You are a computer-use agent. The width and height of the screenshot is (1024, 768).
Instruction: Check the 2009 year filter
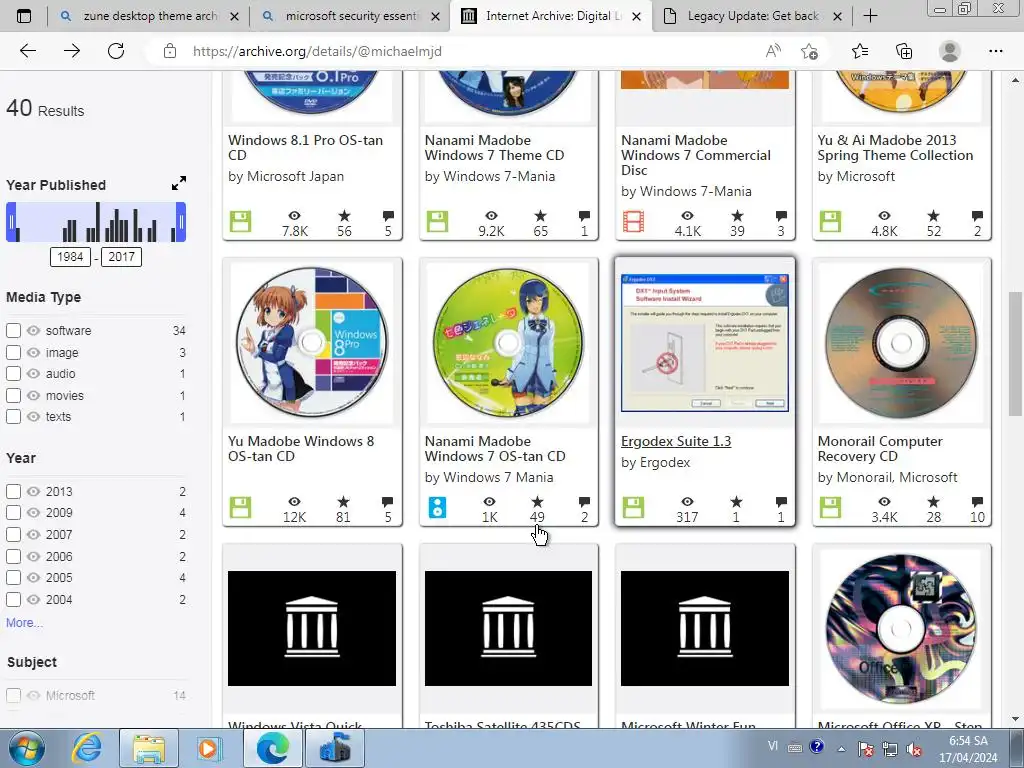14,513
